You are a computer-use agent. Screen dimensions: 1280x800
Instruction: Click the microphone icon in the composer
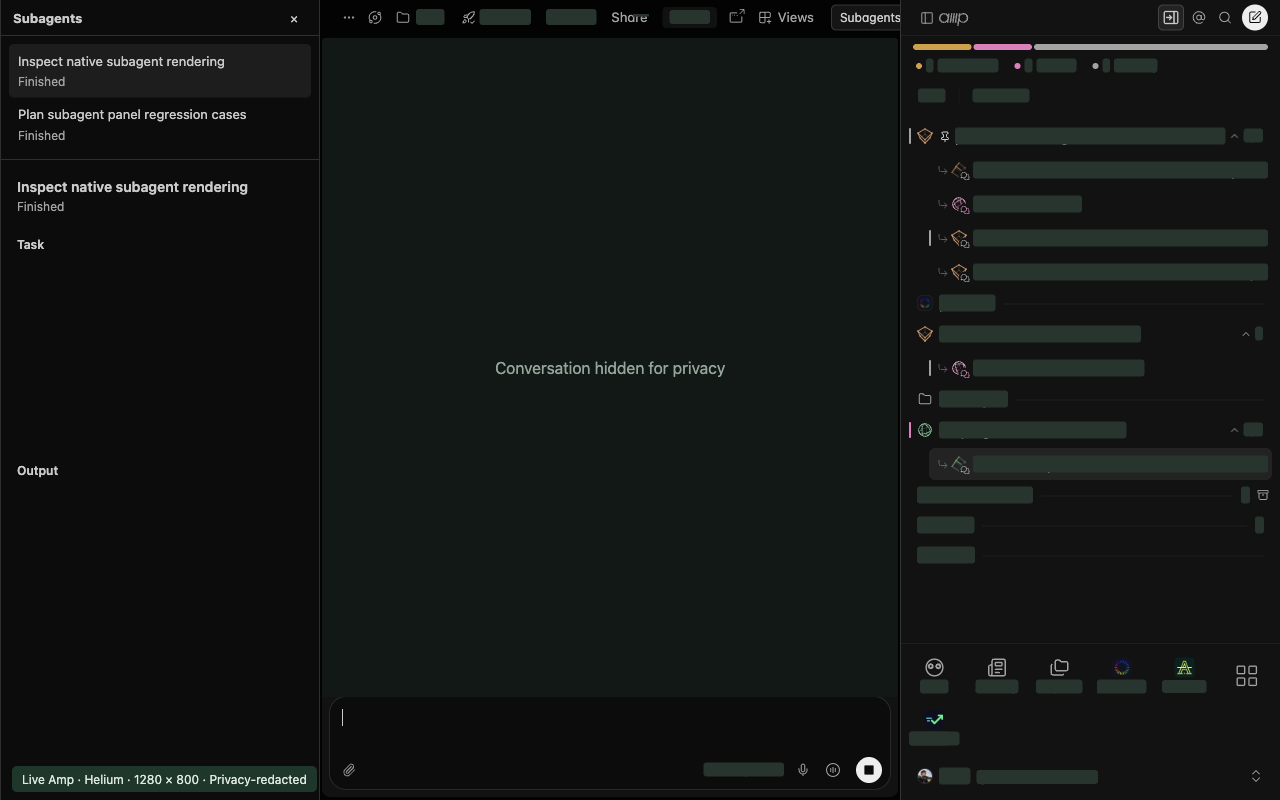802,770
